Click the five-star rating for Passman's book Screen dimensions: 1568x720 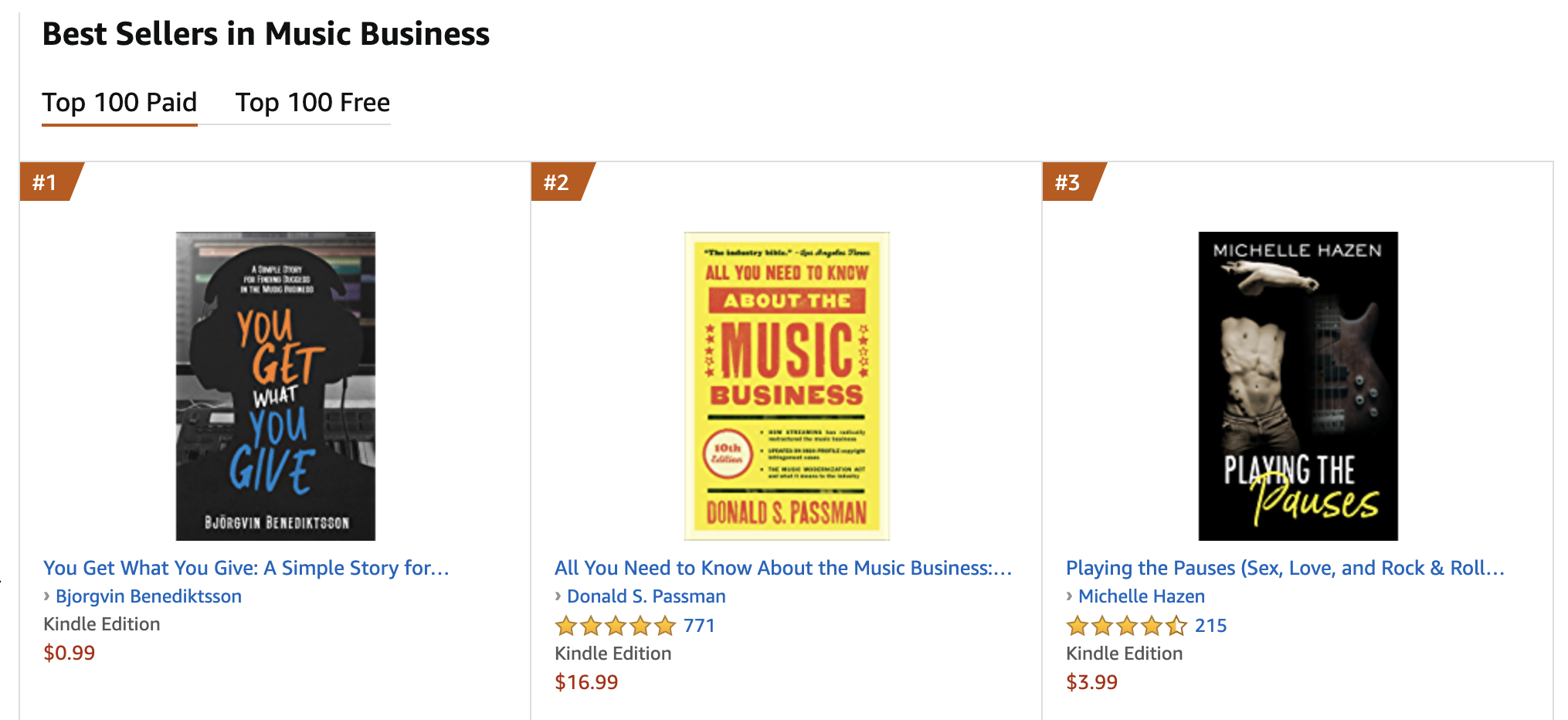[x=615, y=626]
